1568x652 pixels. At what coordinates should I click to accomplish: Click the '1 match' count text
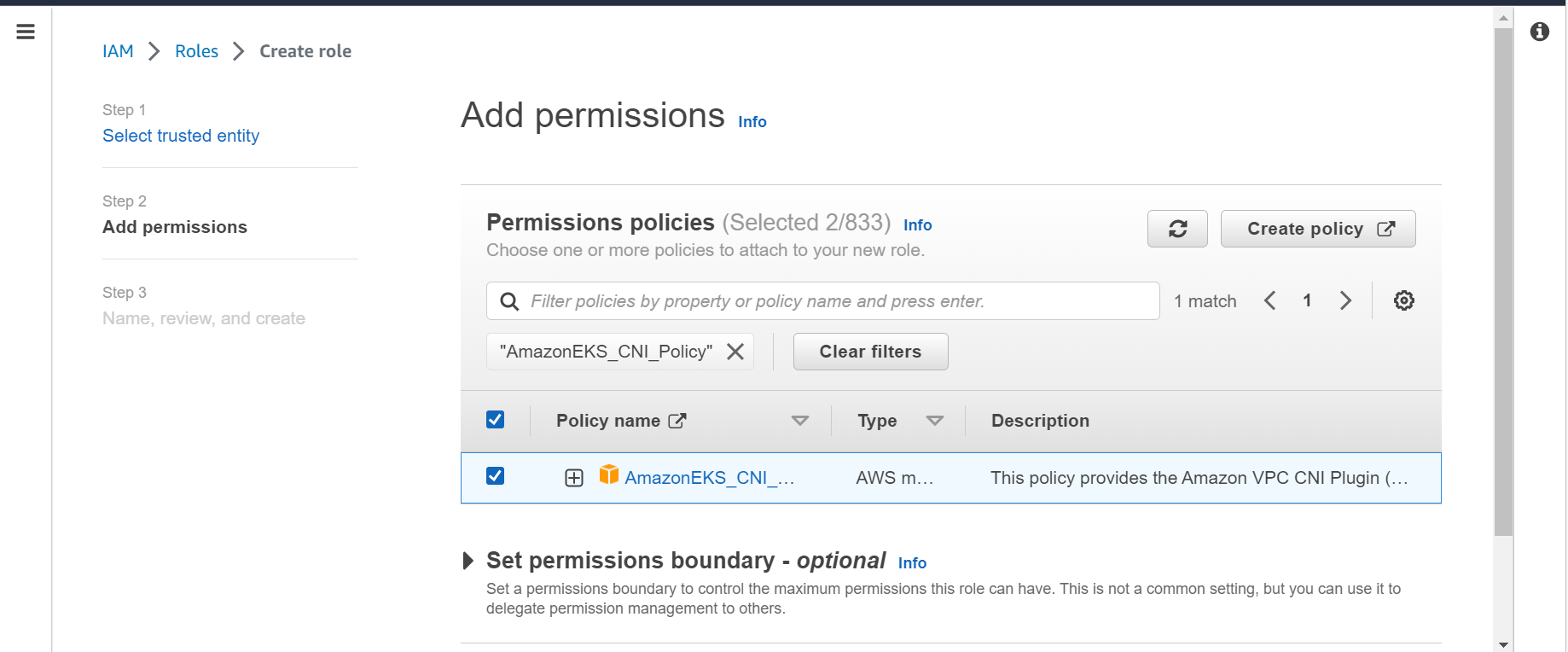click(1205, 301)
